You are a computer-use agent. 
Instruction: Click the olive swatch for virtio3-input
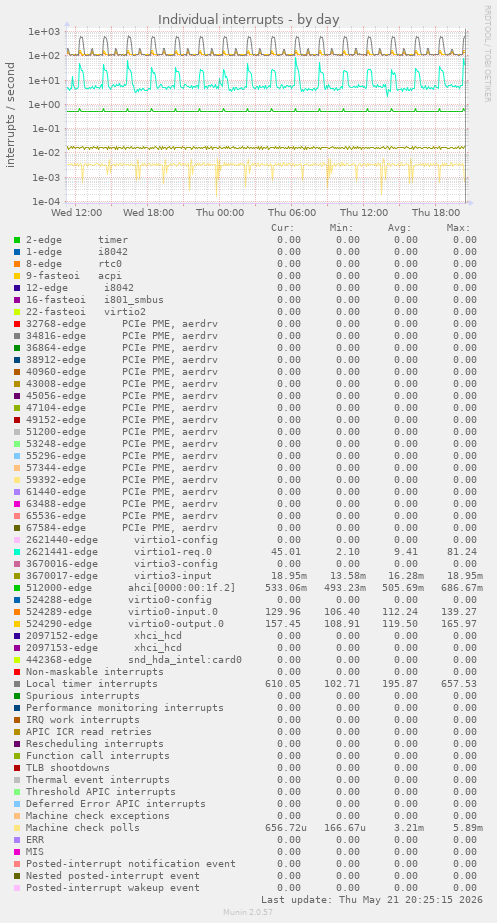pos(17,576)
